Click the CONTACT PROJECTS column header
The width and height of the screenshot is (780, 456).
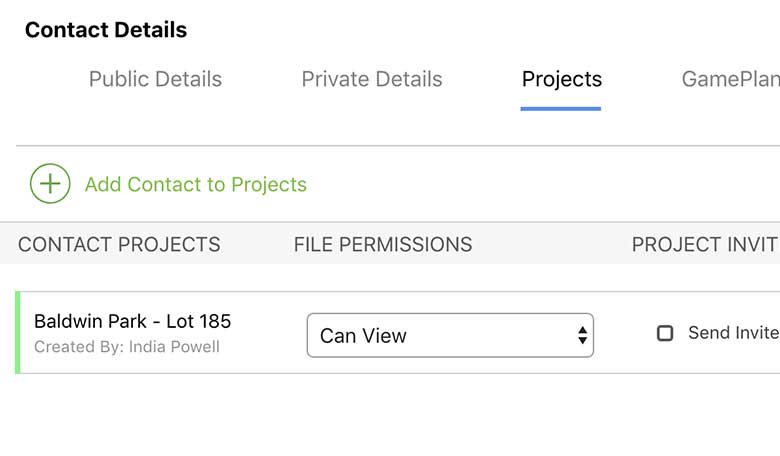point(119,244)
